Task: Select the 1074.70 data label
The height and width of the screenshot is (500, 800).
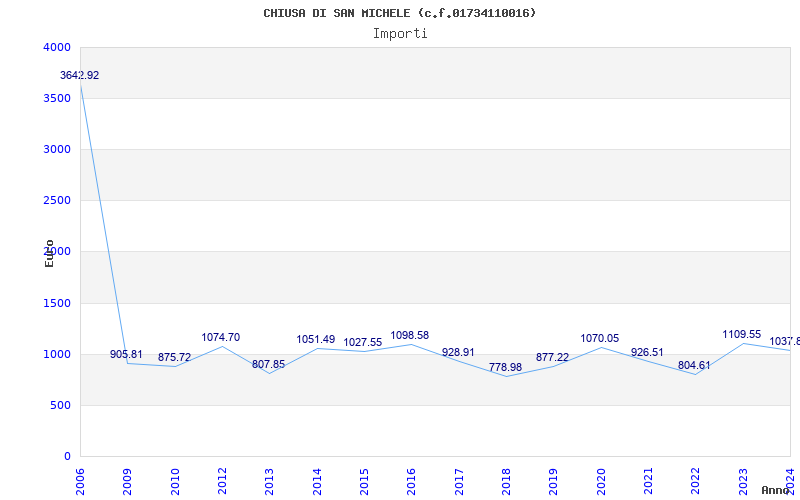Action: [x=220, y=337]
